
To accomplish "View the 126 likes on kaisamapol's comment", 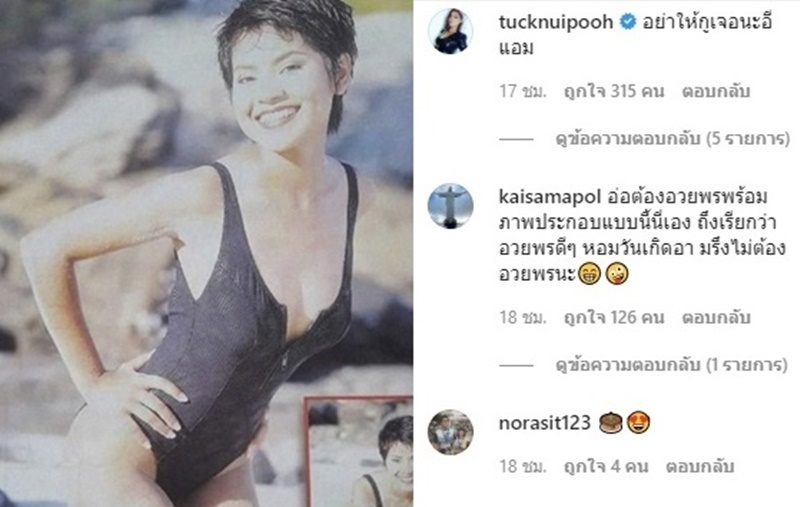I will click(614, 317).
